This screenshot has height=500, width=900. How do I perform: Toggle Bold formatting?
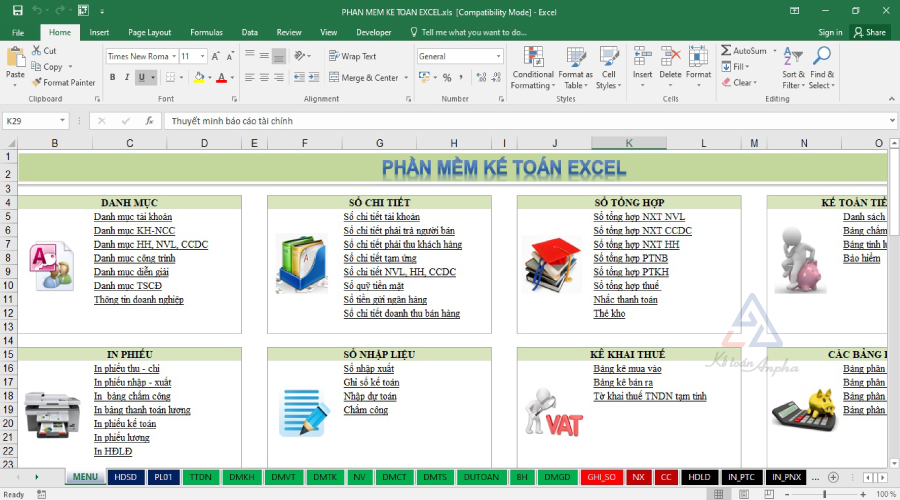coord(112,77)
